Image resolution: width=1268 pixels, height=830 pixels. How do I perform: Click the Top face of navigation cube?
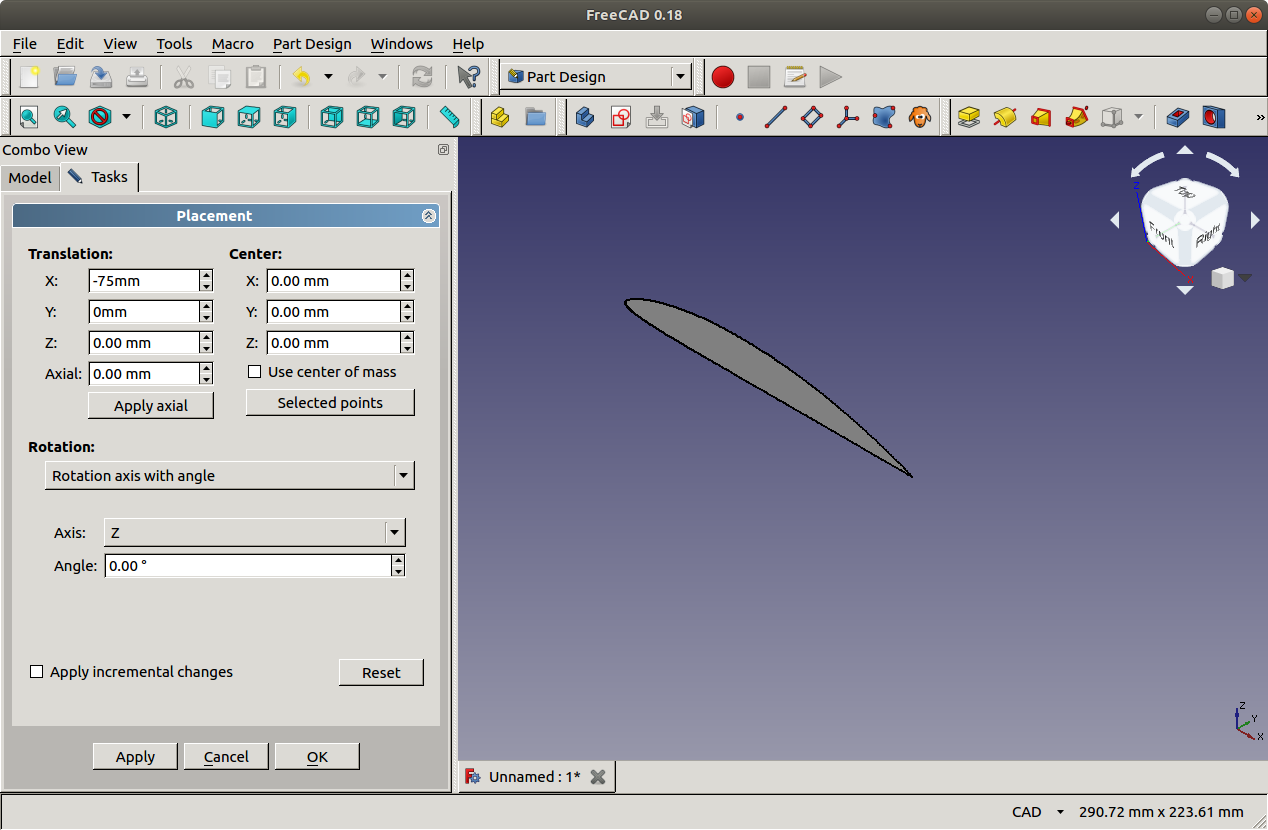(1185, 193)
